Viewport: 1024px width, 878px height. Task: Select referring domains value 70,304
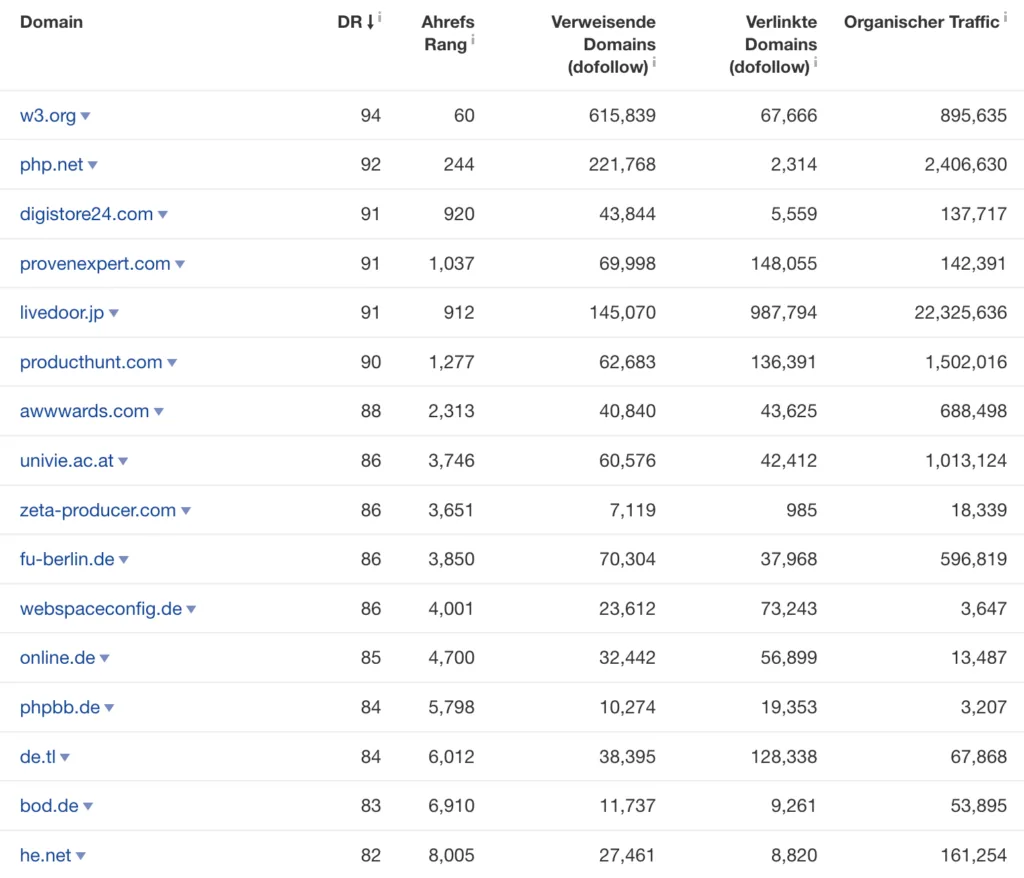(627, 559)
